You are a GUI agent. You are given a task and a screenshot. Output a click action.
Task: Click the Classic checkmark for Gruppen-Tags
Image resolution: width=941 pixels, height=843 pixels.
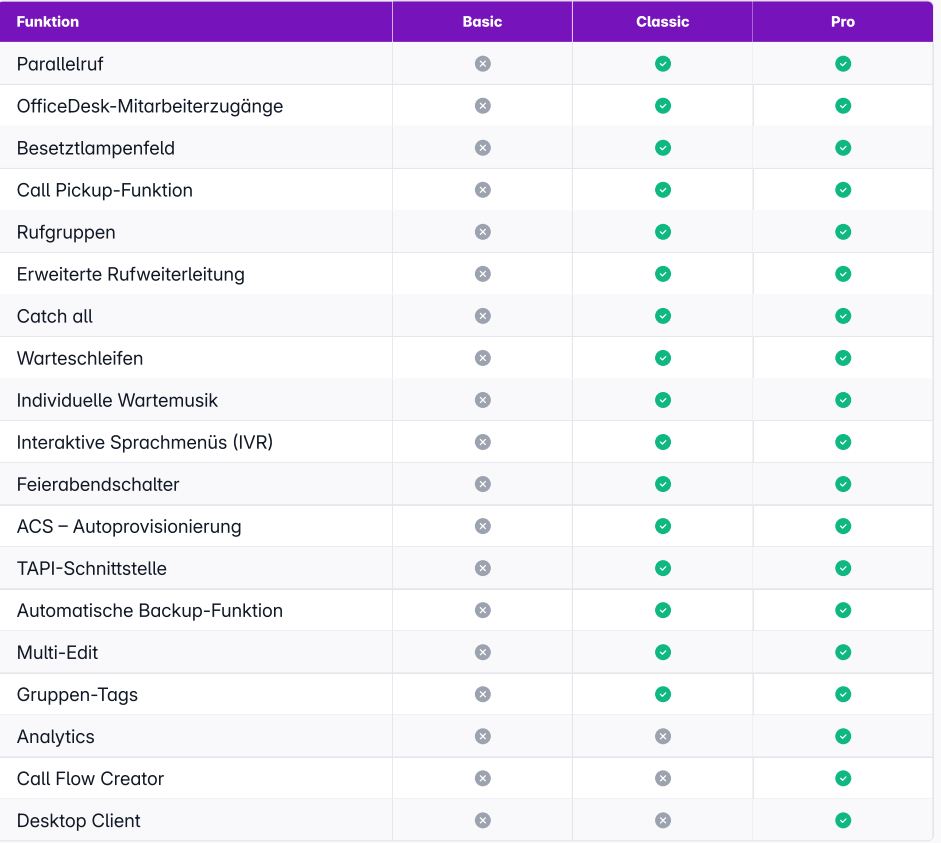click(662, 694)
